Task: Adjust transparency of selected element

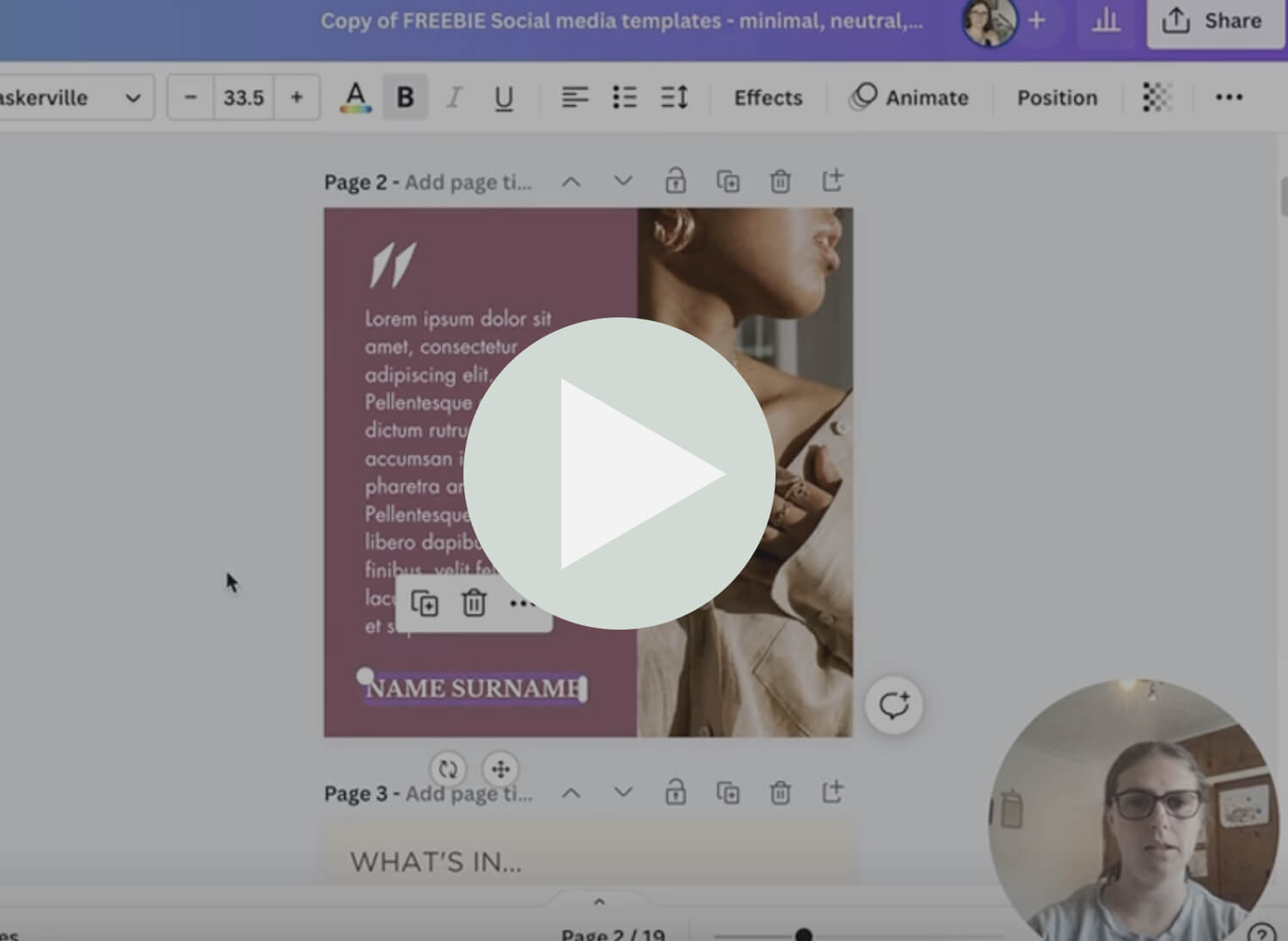Action: pyautogui.click(x=1157, y=97)
